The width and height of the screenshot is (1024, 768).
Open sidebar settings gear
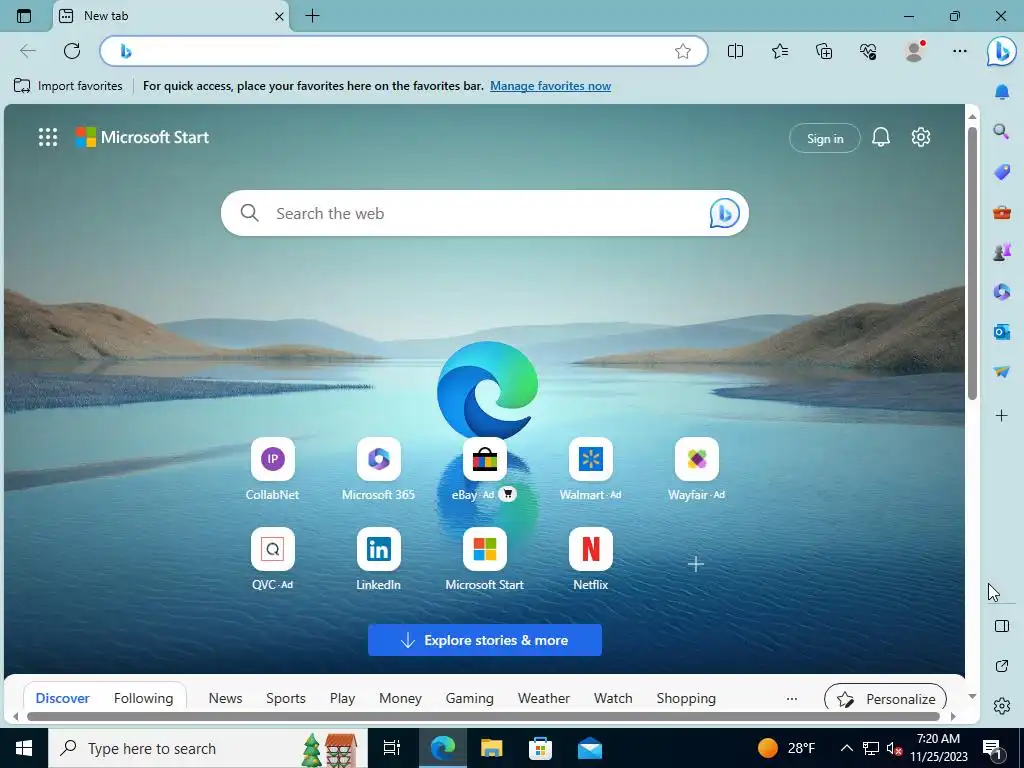[1002, 706]
